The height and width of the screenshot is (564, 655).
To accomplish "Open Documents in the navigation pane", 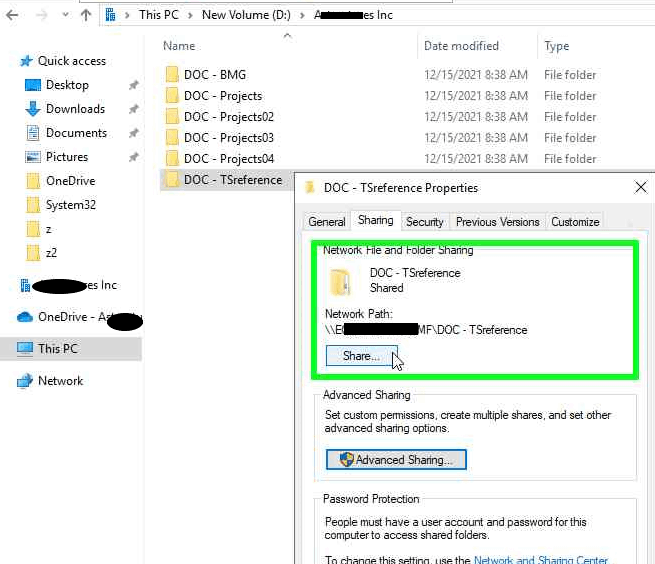I will [x=76, y=133].
